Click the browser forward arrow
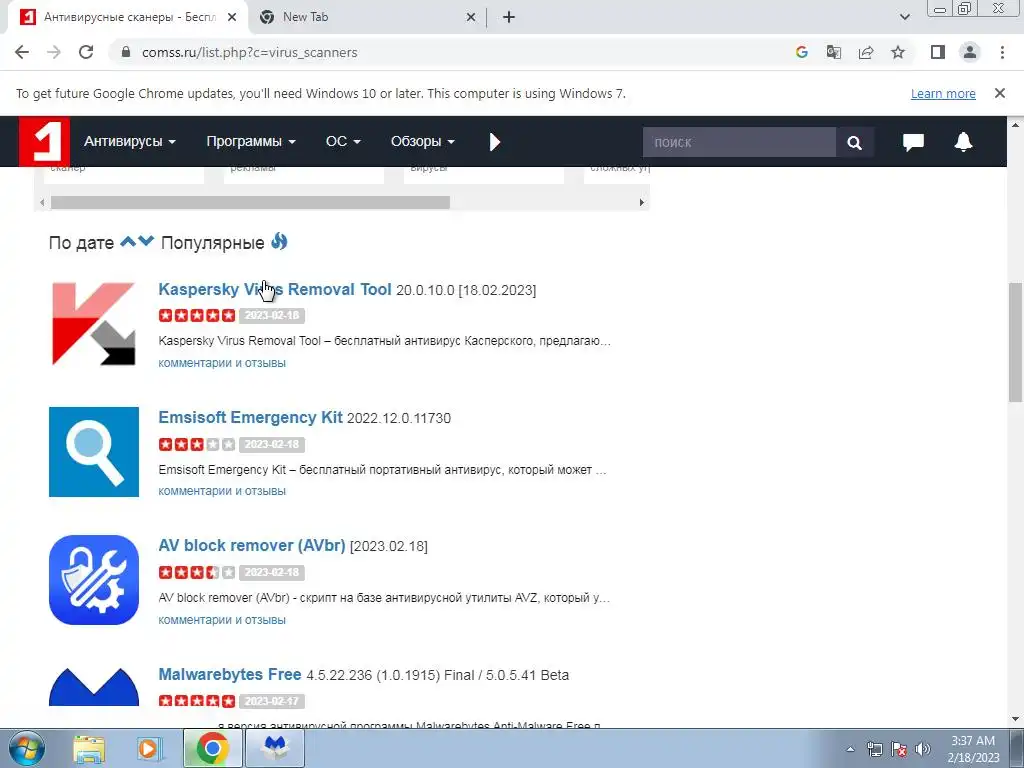The height and width of the screenshot is (768, 1024). 54,52
